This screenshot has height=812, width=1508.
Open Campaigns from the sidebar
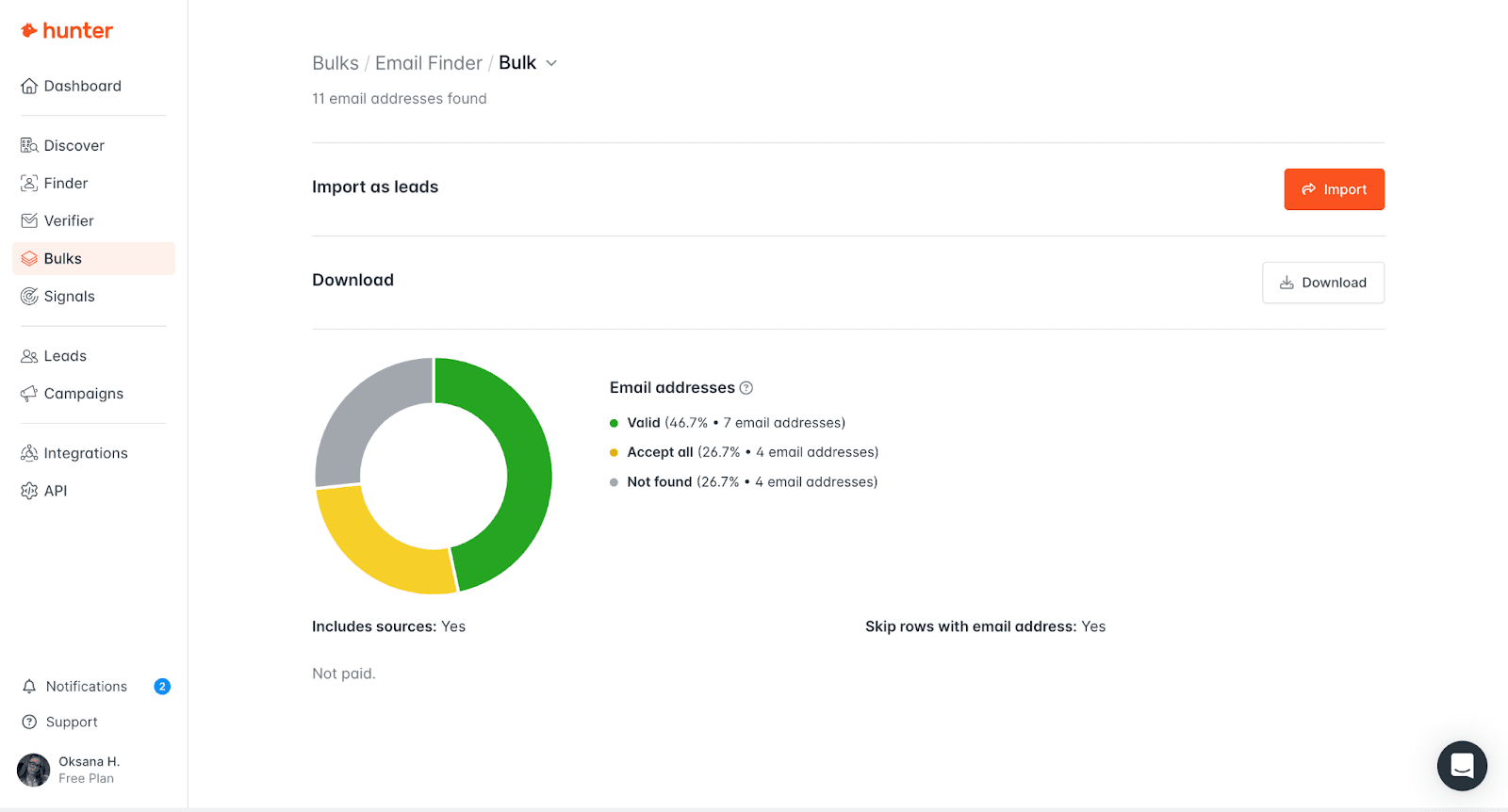[83, 394]
